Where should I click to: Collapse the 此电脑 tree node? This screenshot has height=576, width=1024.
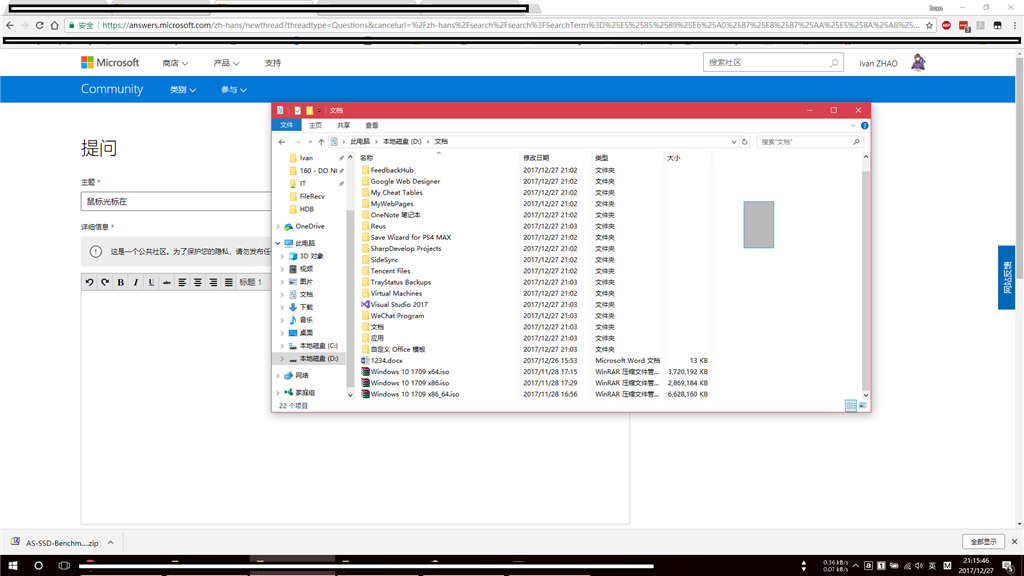278,243
